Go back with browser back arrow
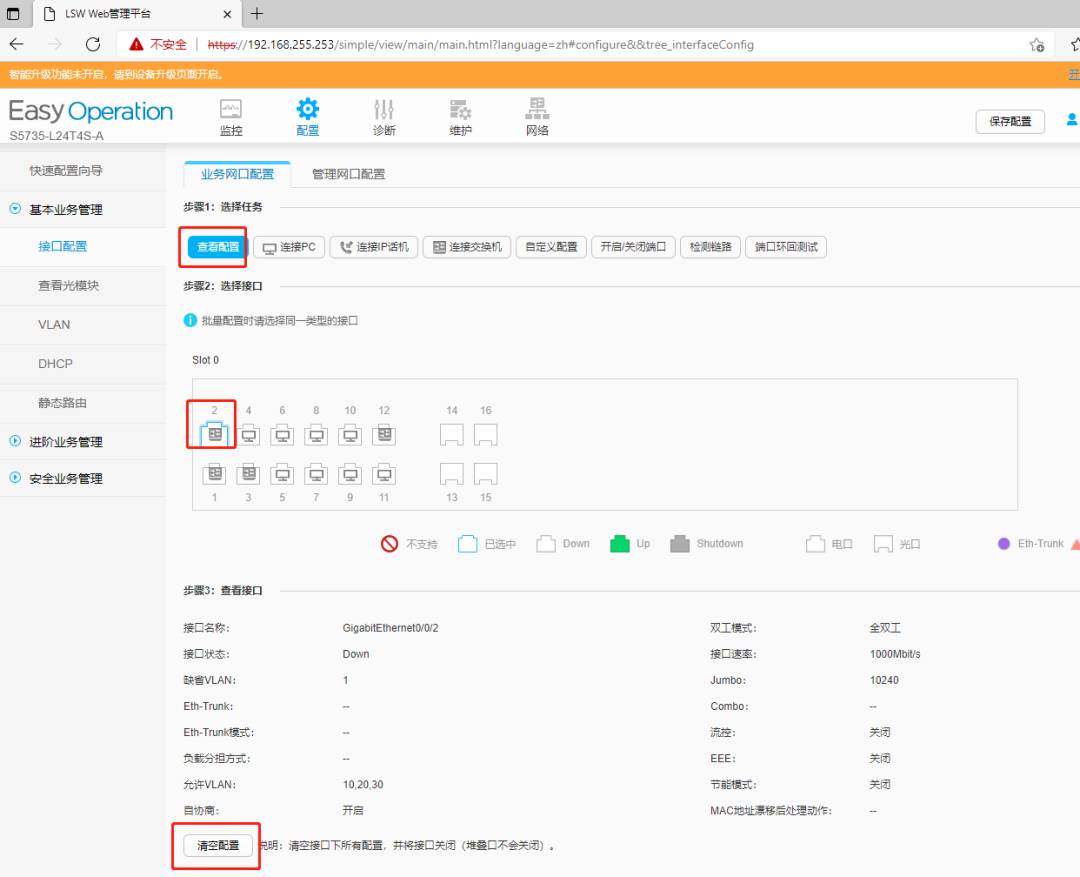This screenshot has height=877, width=1080. pyautogui.click(x=17, y=44)
